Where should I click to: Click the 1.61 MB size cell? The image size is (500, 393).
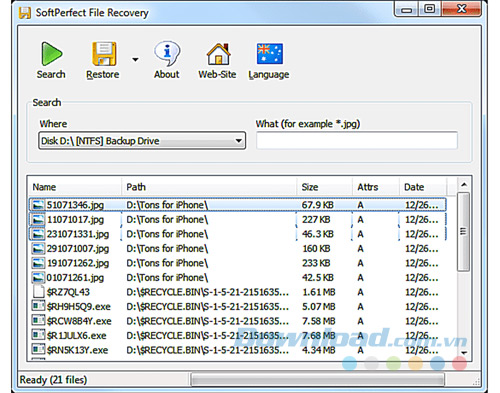coord(318,292)
